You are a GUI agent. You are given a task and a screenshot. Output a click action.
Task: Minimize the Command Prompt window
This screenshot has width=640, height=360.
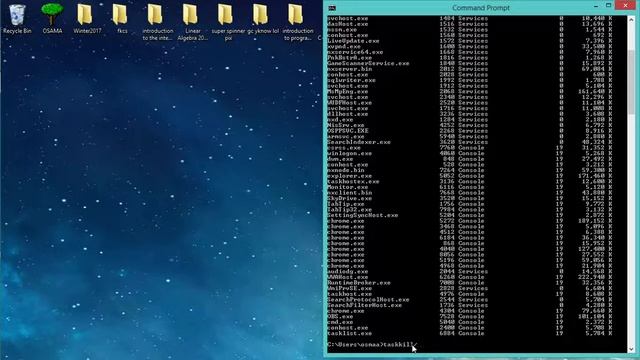click(x=596, y=6)
